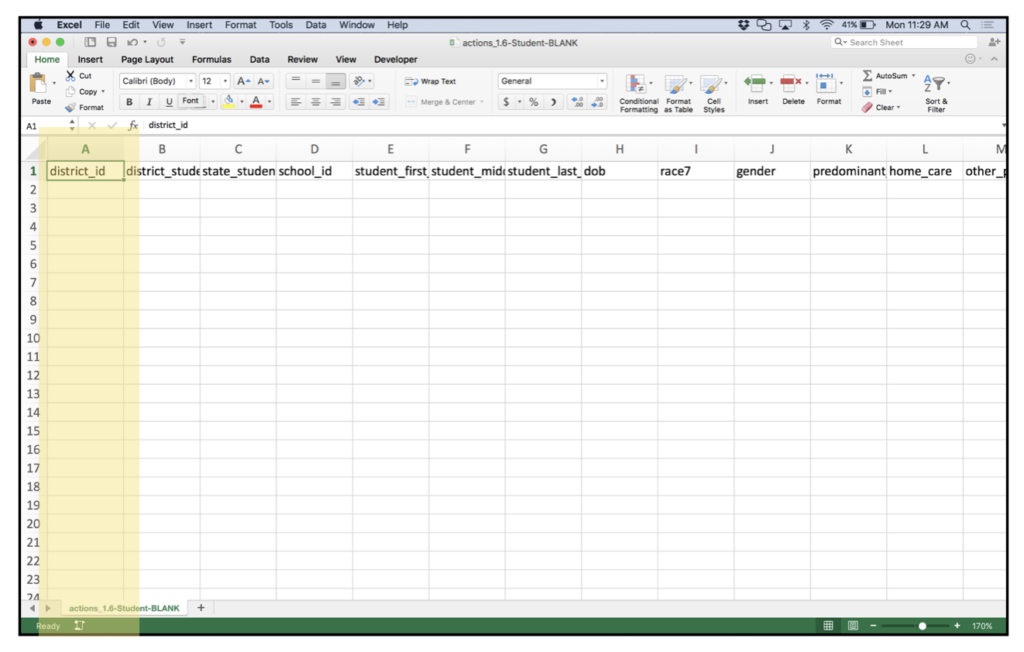The height and width of the screenshot is (652, 1024).
Task: Collapse the ribbon with the chevron
Action: (994, 59)
